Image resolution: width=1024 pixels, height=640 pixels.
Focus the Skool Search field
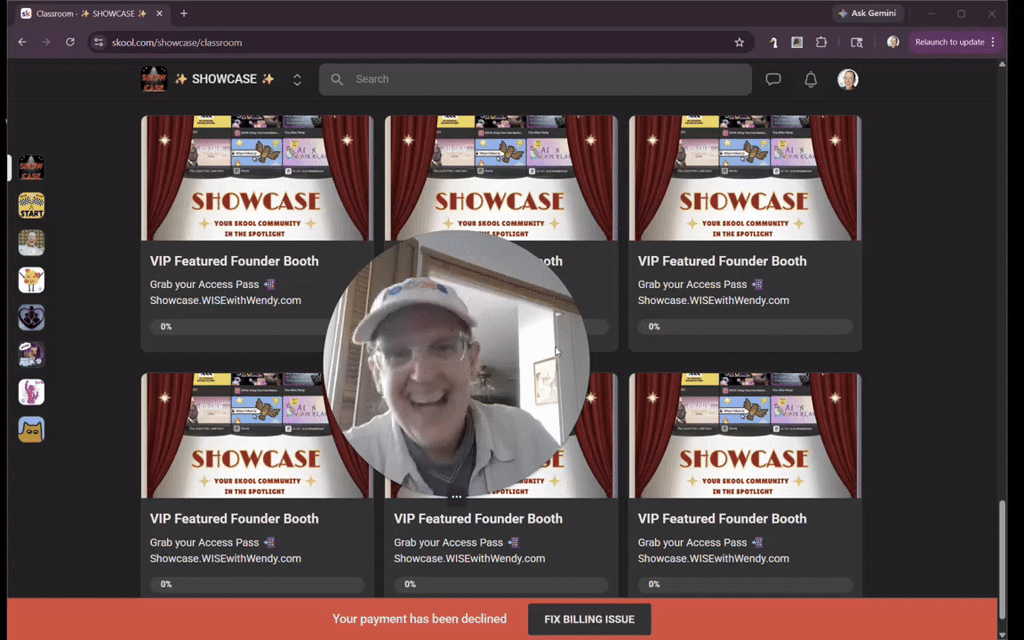point(535,79)
